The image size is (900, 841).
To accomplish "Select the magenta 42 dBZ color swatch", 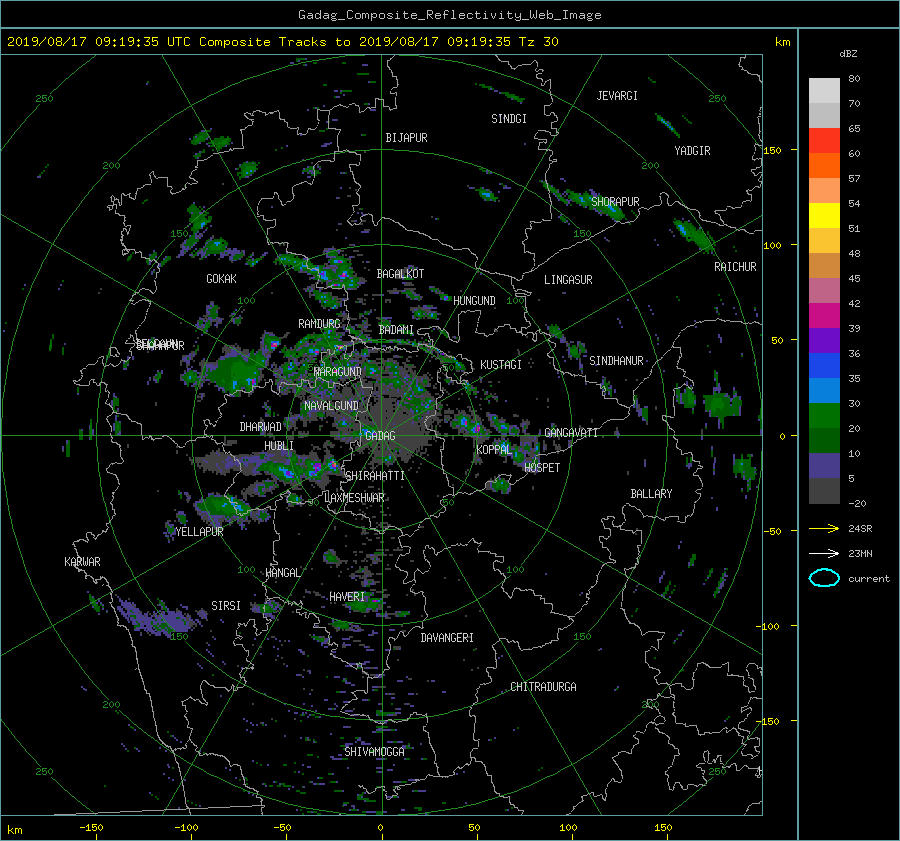I will tap(824, 315).
